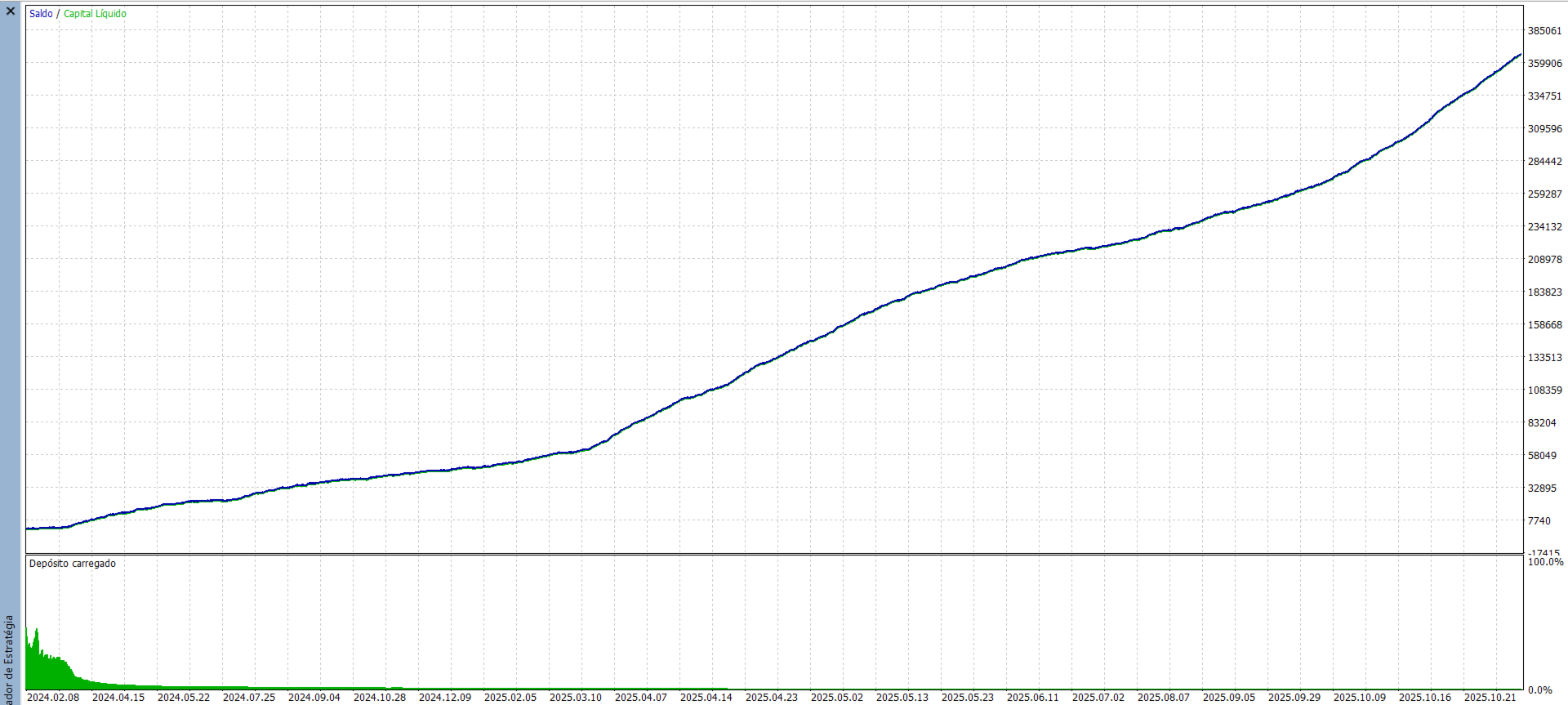Click the 'Depósito carregado' chart label
Image resolution: width=1568 pixels, height=705 pixels.
pyautogui.click(x=73, y=564)
